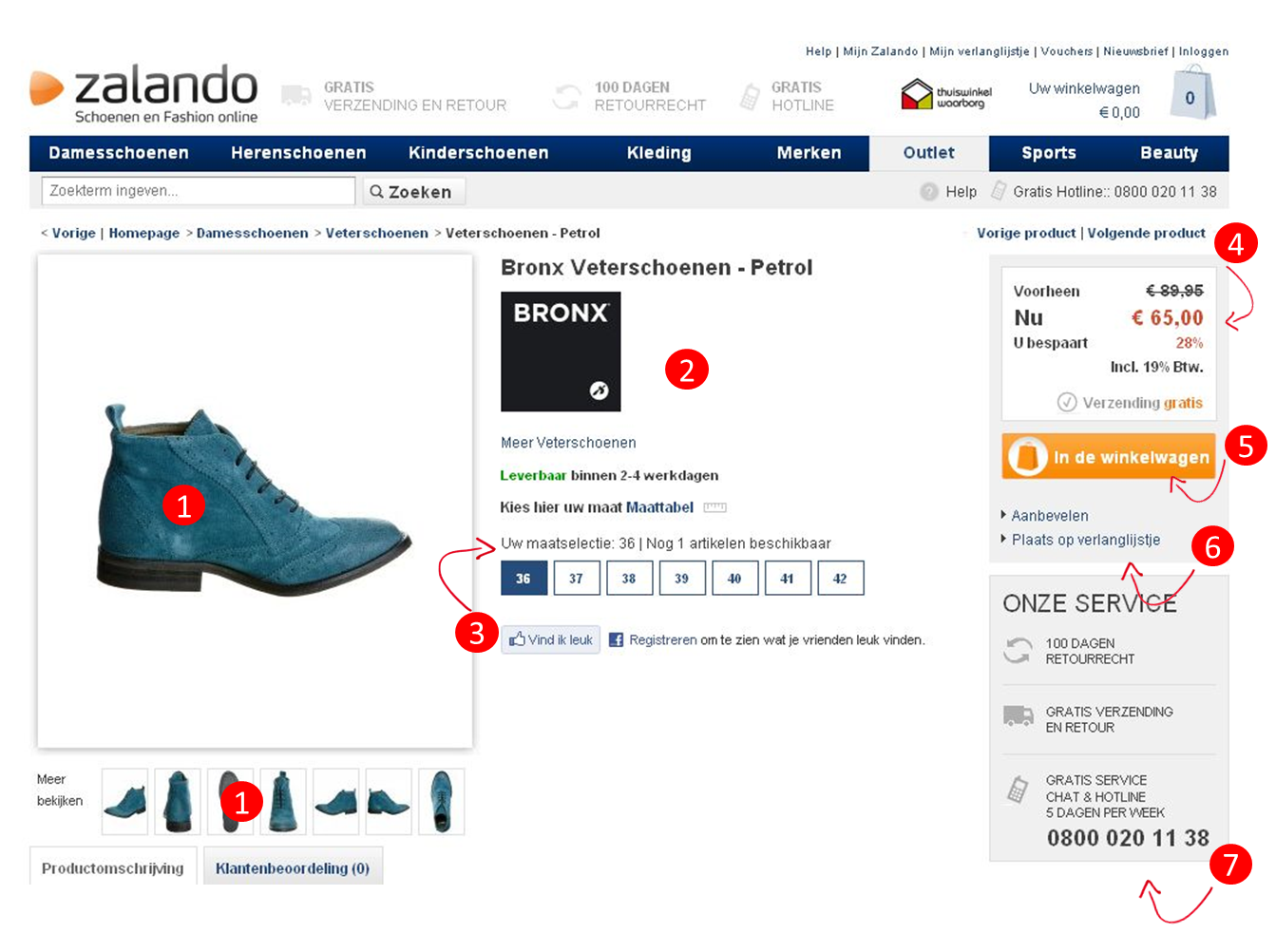The height and width of the screenshot is (952, 1276).
Task: Open the Damesschoenen menu
Action: coord(119,153)
